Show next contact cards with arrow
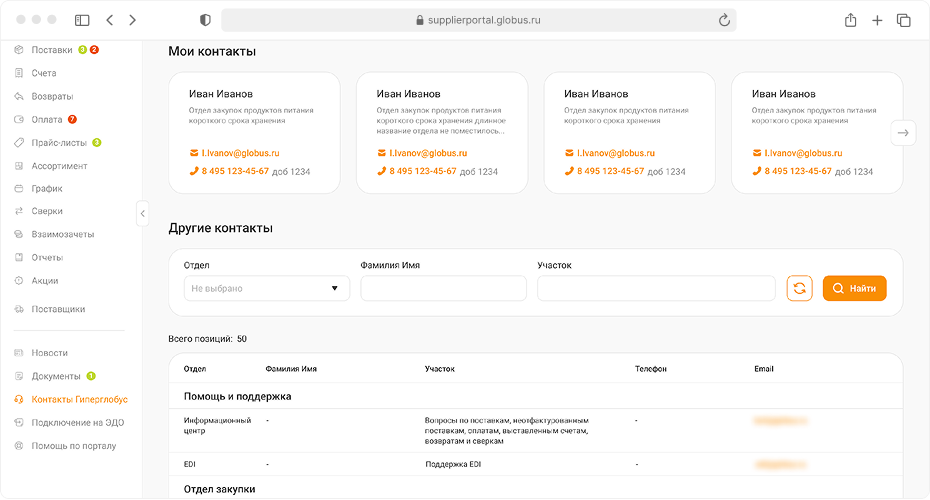The image size is (930, 500). point(903,133)
